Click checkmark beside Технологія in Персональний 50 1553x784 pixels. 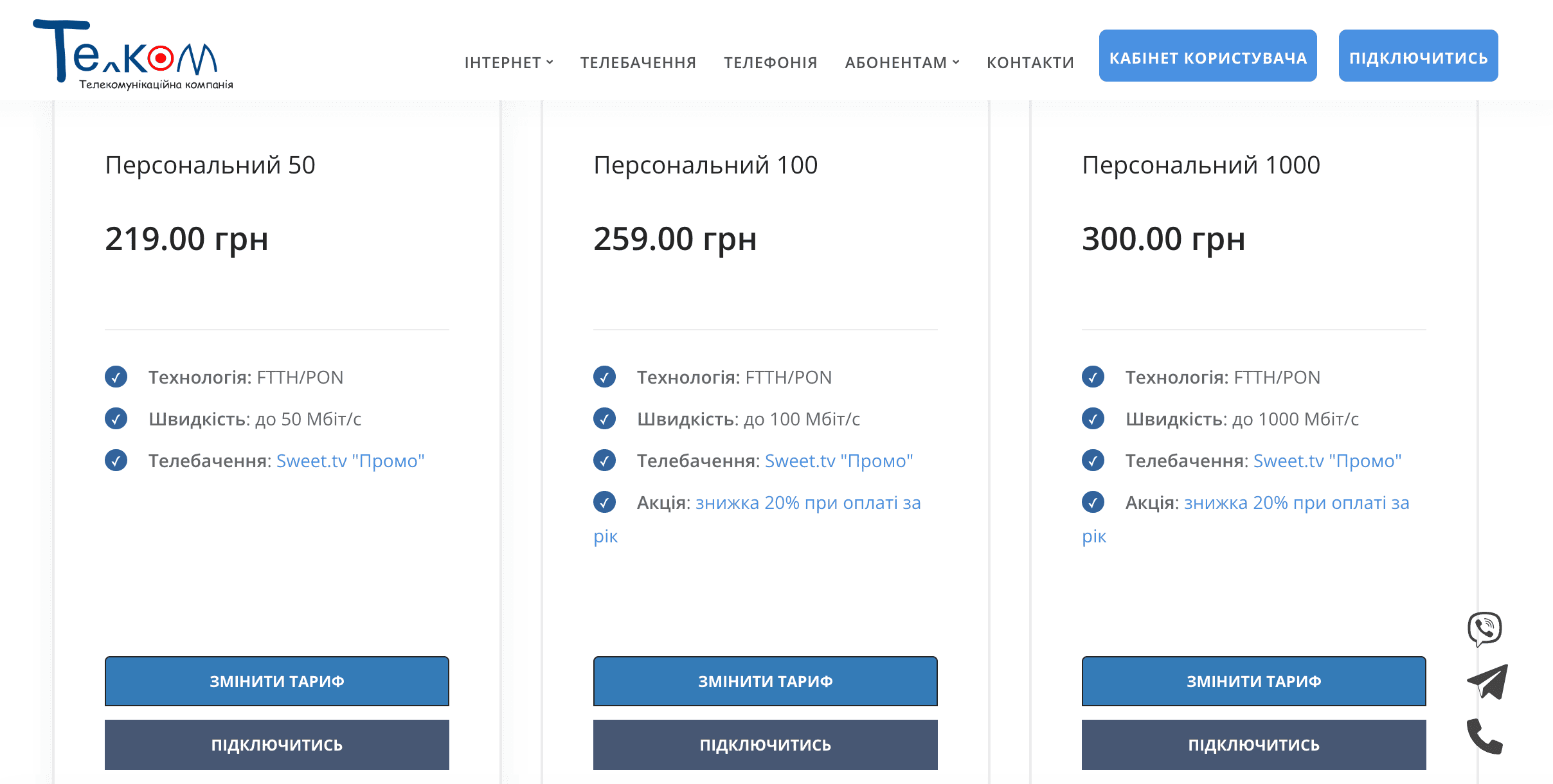(x=116, y=378)
